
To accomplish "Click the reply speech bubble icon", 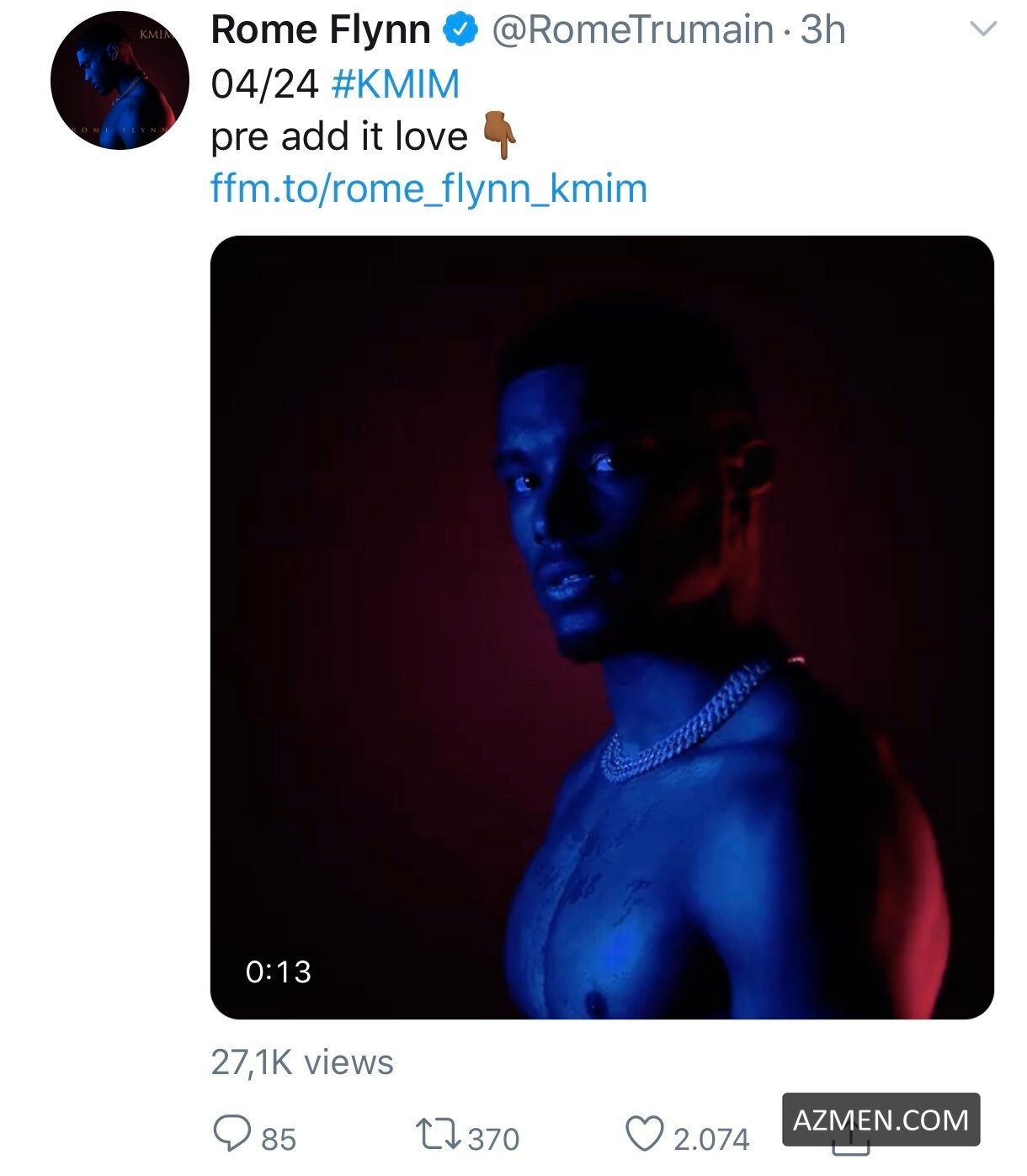I will pos(231,1132).
